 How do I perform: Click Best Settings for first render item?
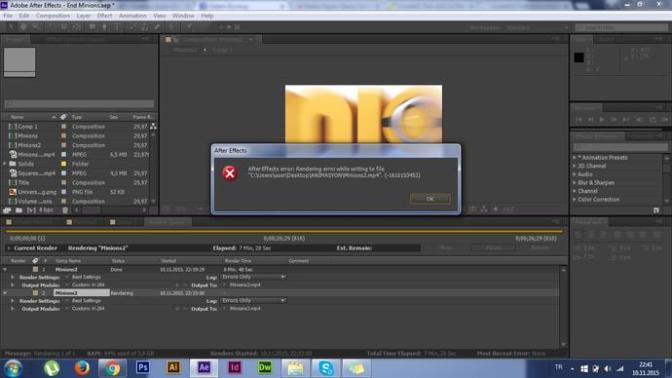[87, 277]
